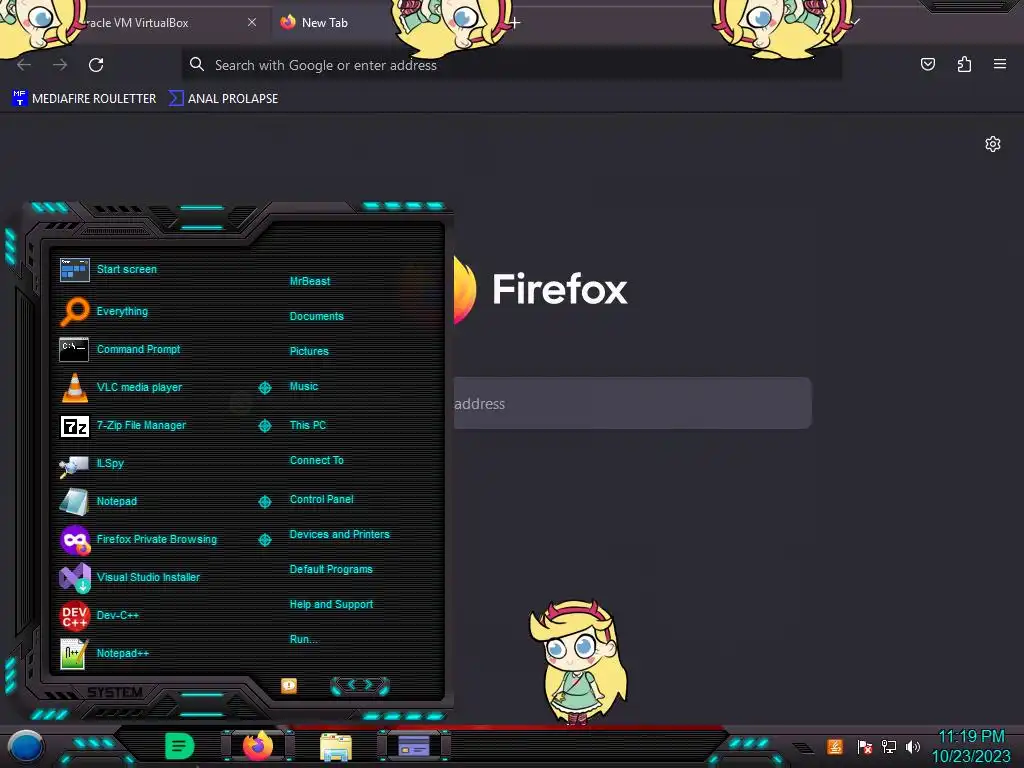Open MrBeast user folder
This screenshot has width=1024, height=768.
pos(310,281)
